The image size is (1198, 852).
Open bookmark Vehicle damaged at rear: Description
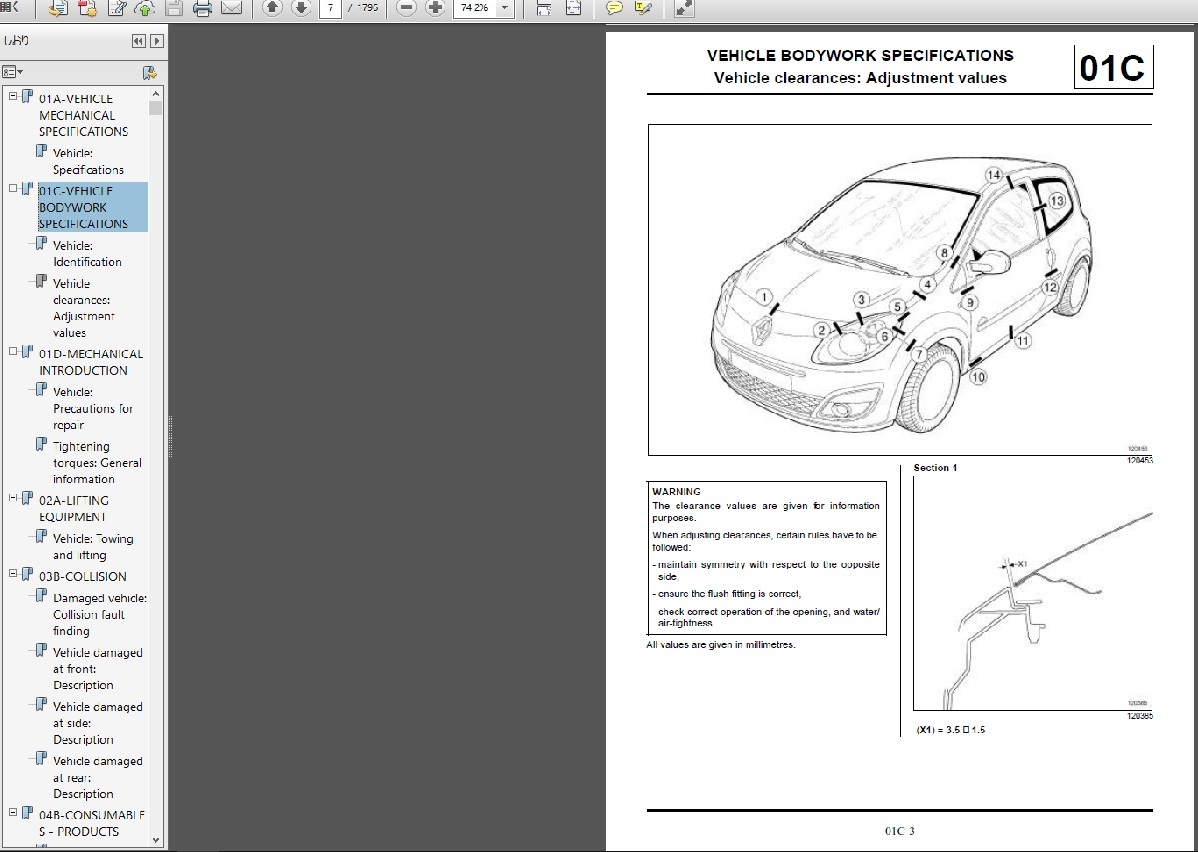tap(97, 777)
